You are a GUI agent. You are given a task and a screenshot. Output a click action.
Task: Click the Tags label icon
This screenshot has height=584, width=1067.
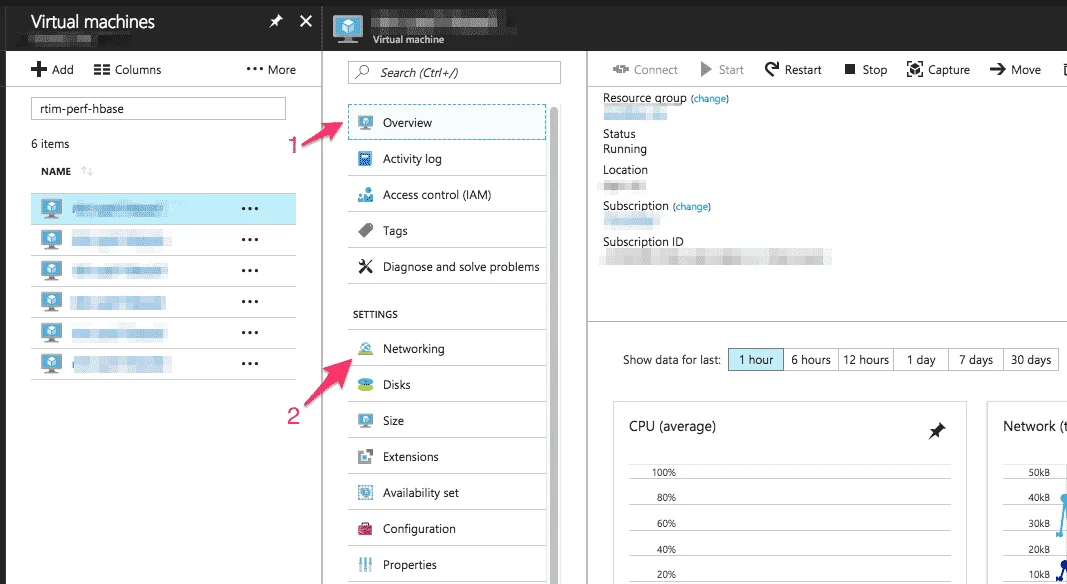click(x=365, y=231)
